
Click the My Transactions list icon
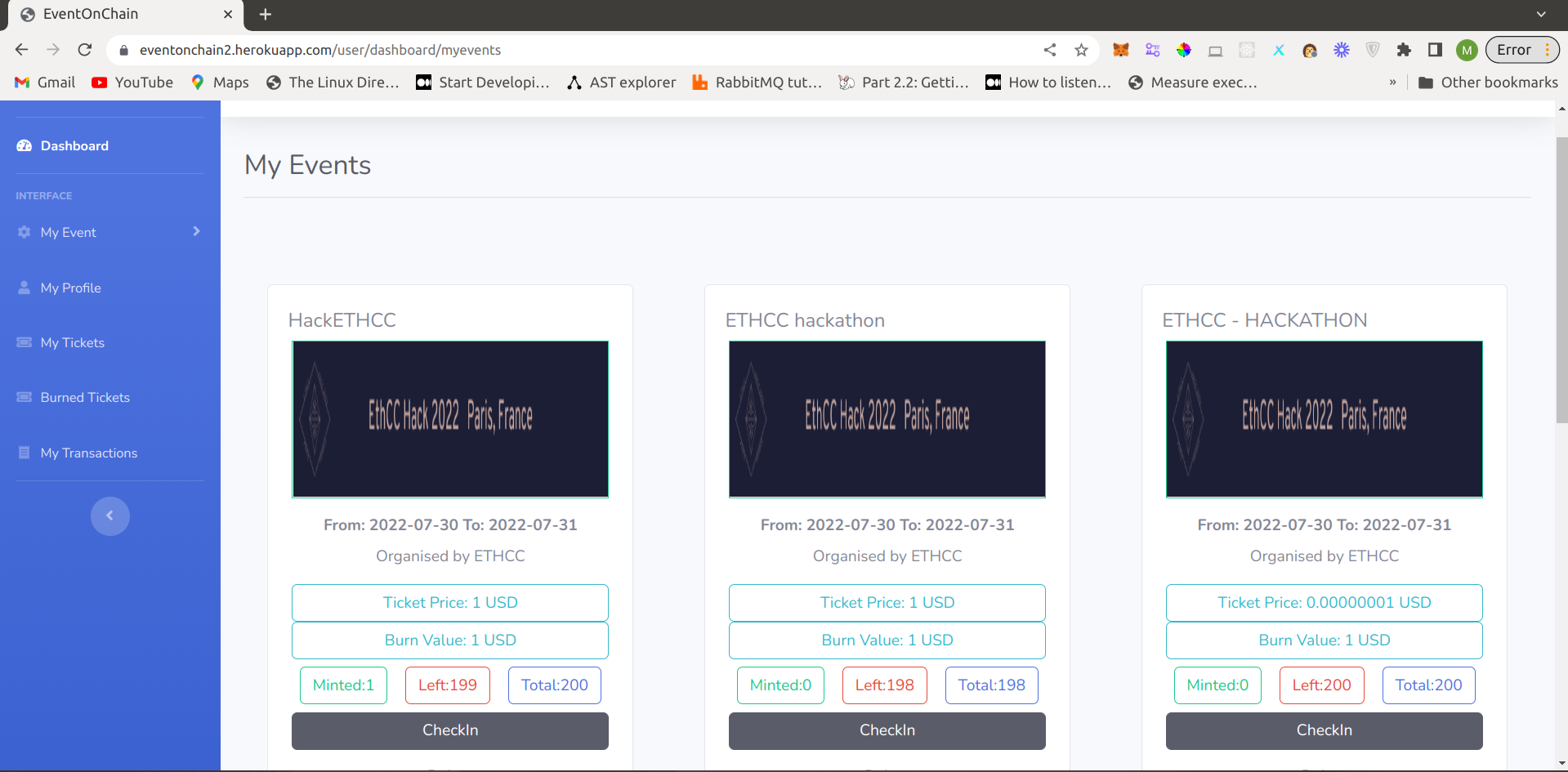coord(25,453)
